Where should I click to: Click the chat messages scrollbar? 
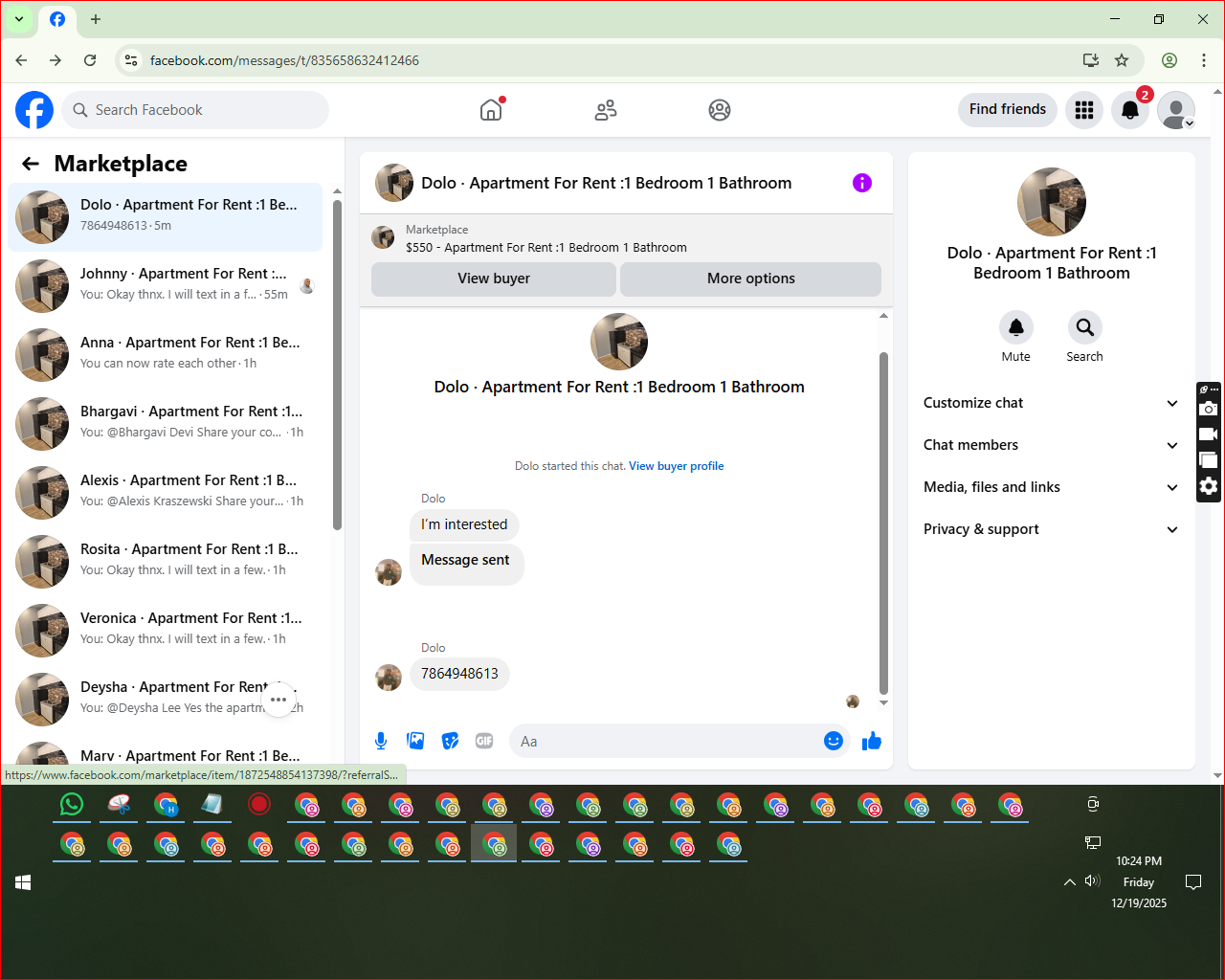[883, 523]
